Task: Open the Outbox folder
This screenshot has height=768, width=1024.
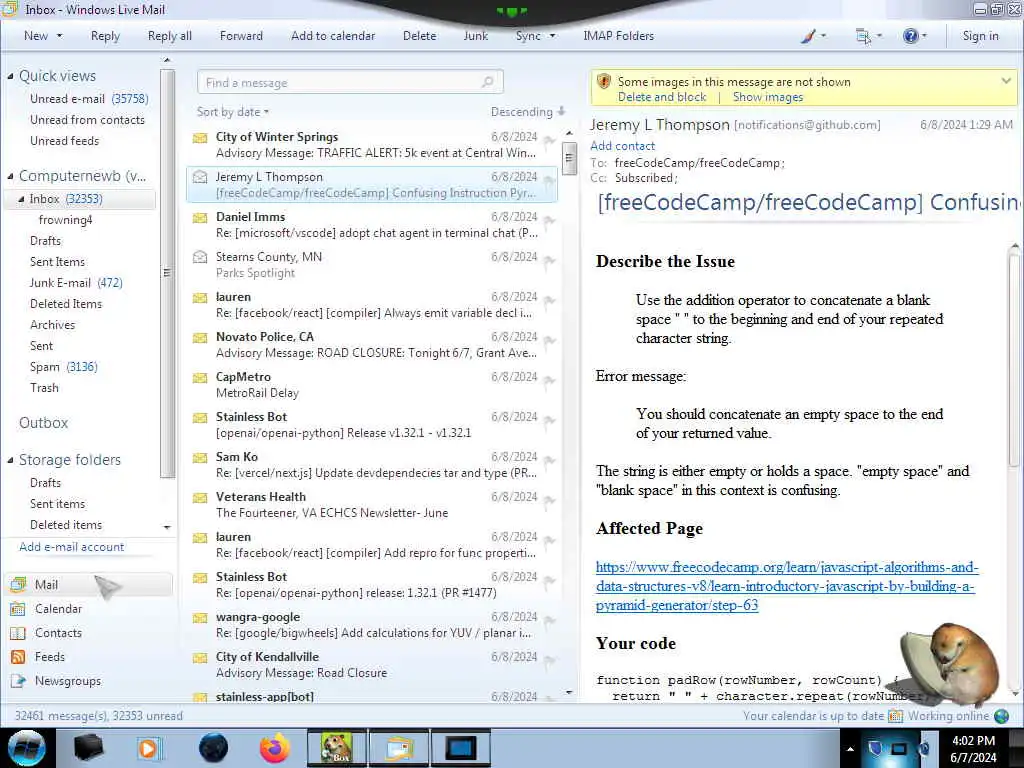Action: pos(44,423)
